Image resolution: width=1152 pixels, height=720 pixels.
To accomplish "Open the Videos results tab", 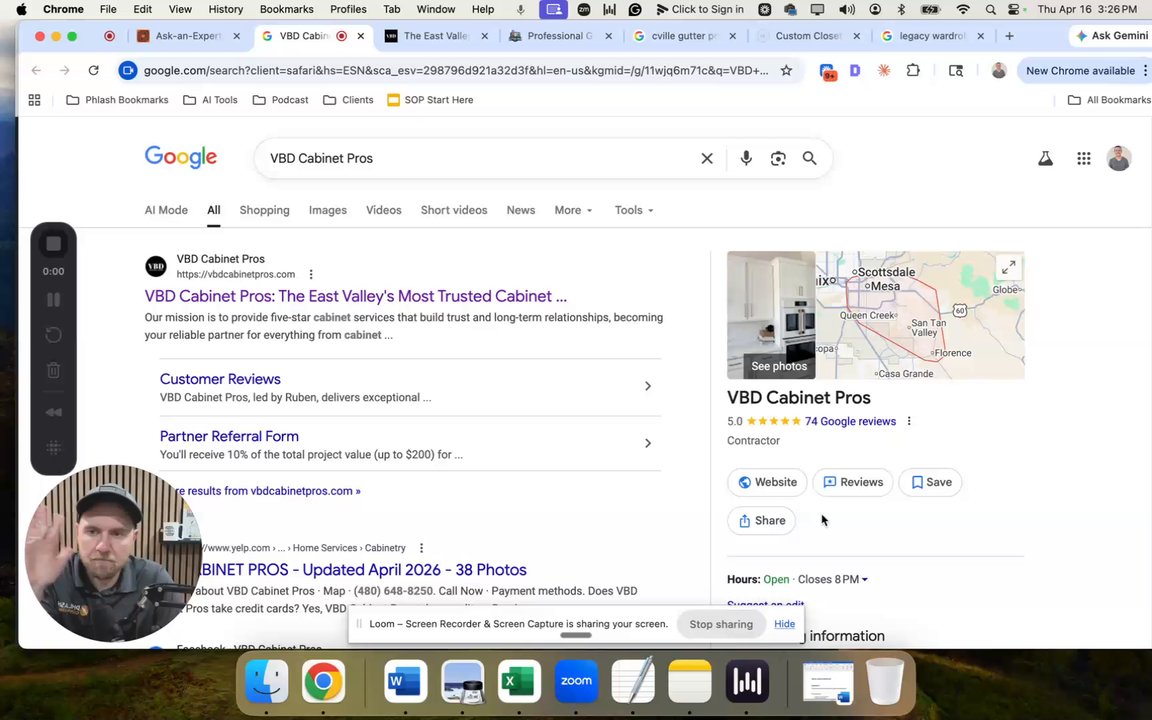I will [384, 210].
